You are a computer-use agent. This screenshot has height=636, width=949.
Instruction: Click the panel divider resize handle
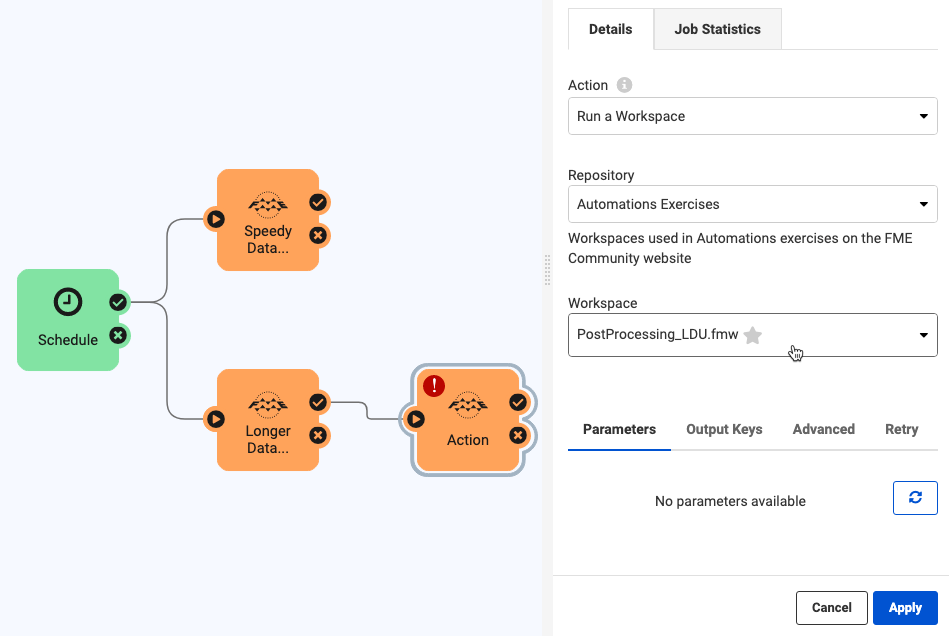tap(547, 270)
